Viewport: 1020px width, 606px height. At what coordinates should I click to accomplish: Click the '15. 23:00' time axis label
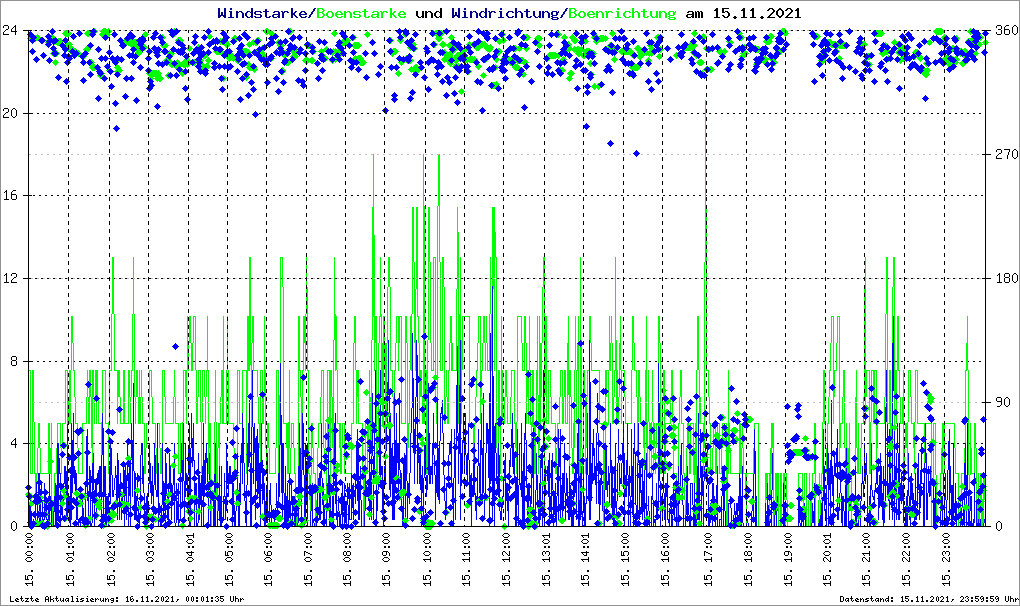click(x=946, y=559)
